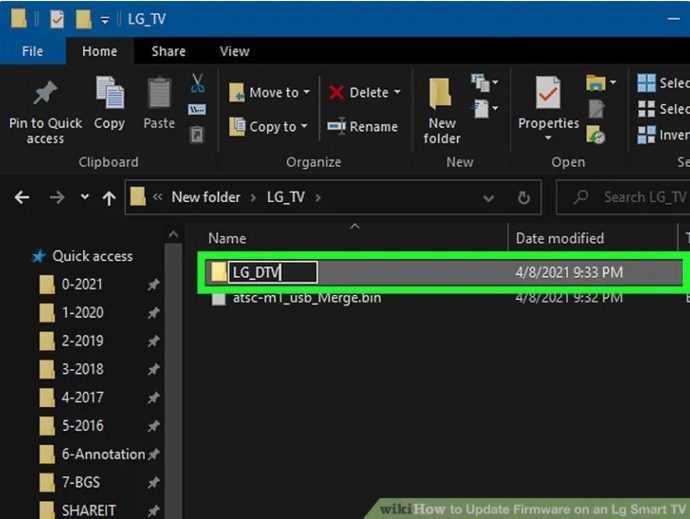Click the address bar folder icon
This screenshot has height=519, width=690.
[x=138, y=197]
